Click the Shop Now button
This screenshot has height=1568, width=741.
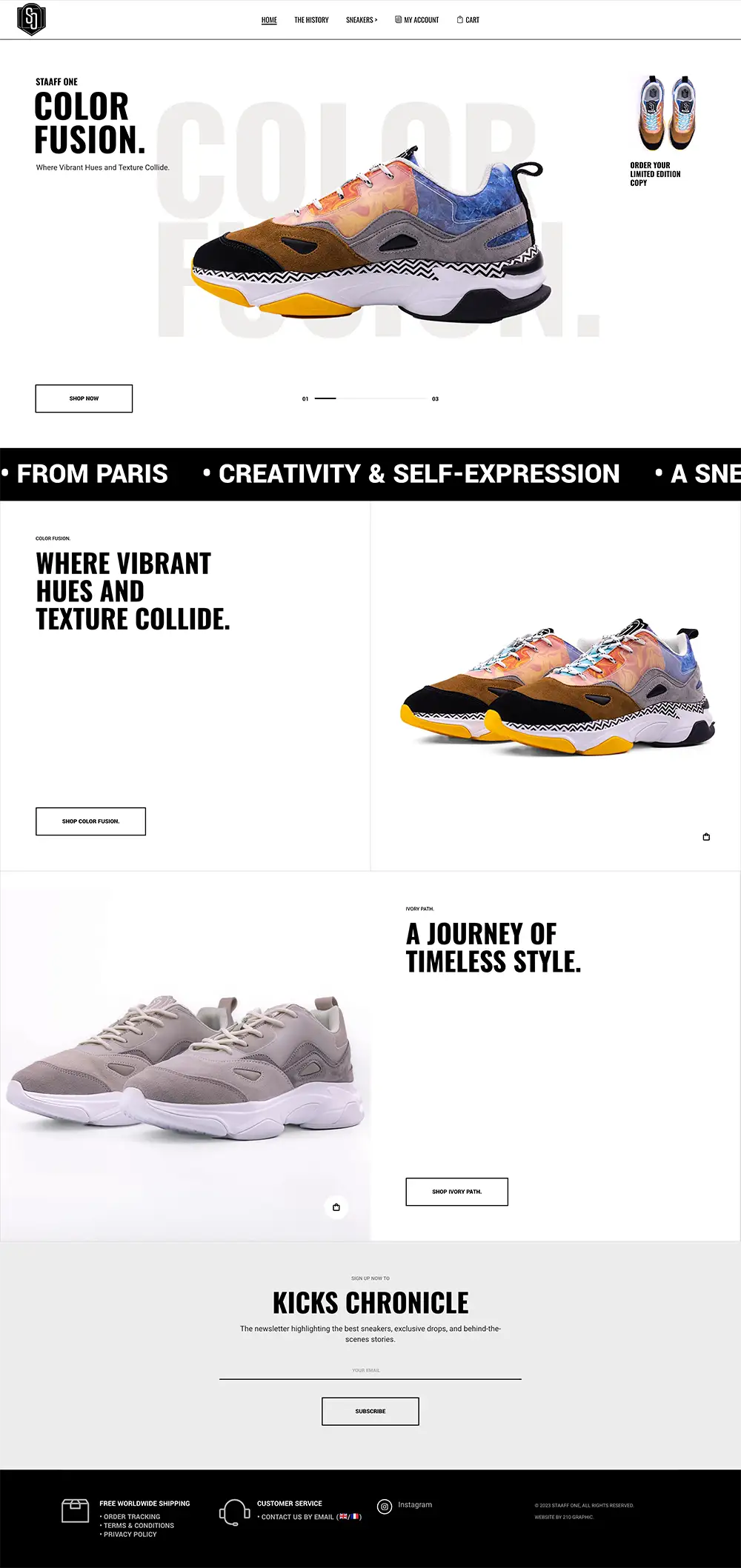(84, 398)
